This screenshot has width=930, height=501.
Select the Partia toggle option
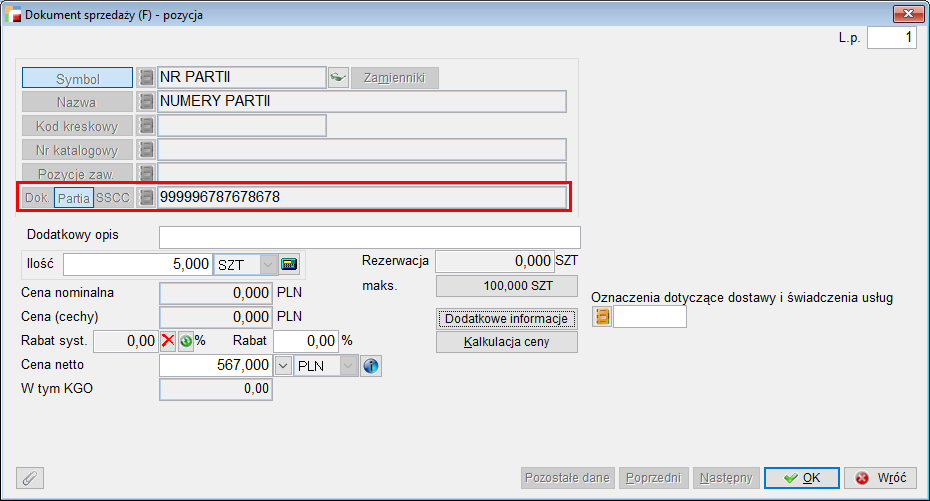point(74,198)
